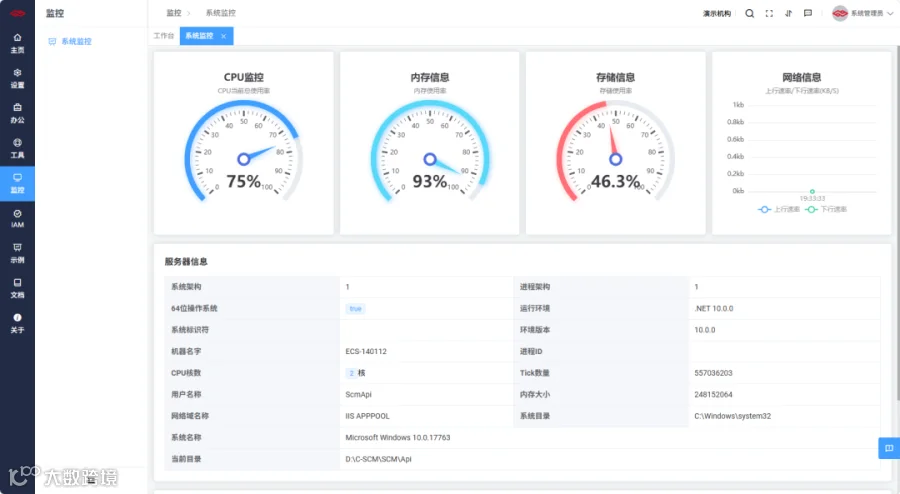The width and height of the screenshot is (900, 494).
Task: Toggle 下行速率 series in network chart legend
Action: tap(826, 209)
